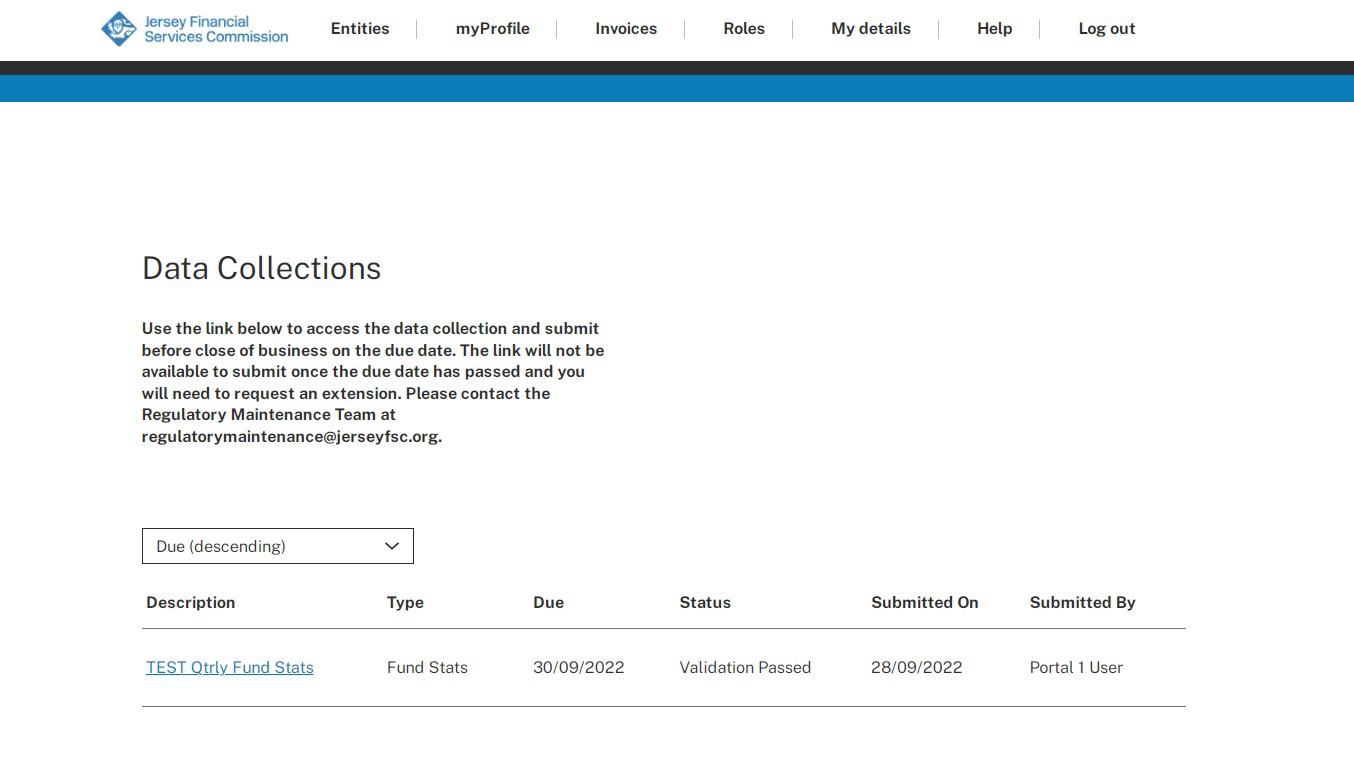Open My details page

tap(870, 29)
